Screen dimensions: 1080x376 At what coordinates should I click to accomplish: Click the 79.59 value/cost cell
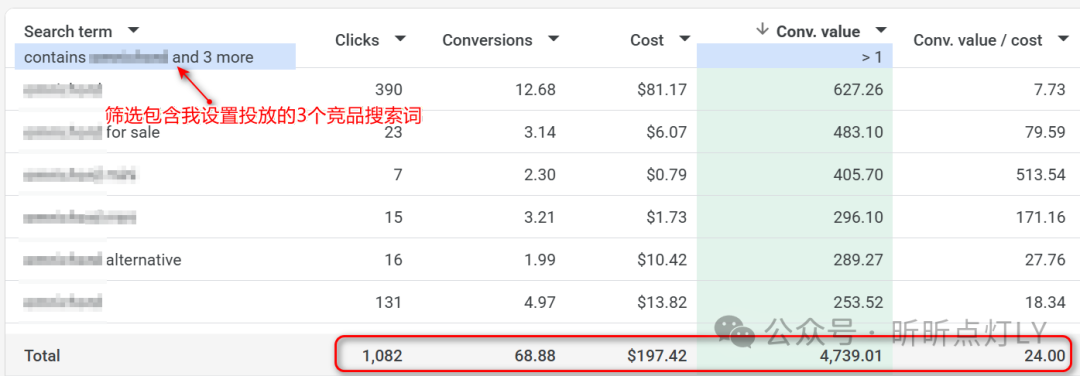[x=1046, y=132]
